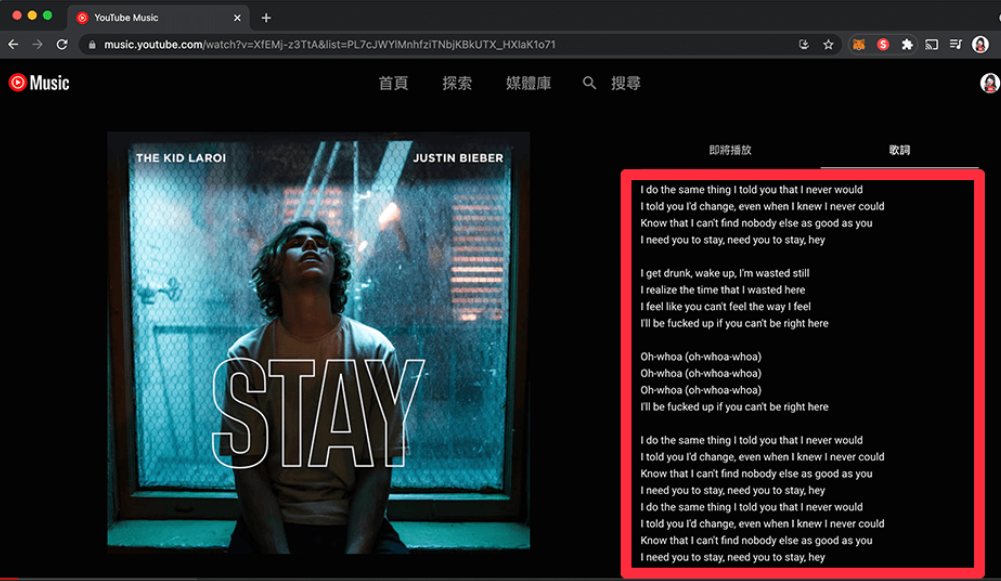This screenshot has width=1001, height=581.
Task: Switch to the 即將播放 tab
Action: coord(730,150)
